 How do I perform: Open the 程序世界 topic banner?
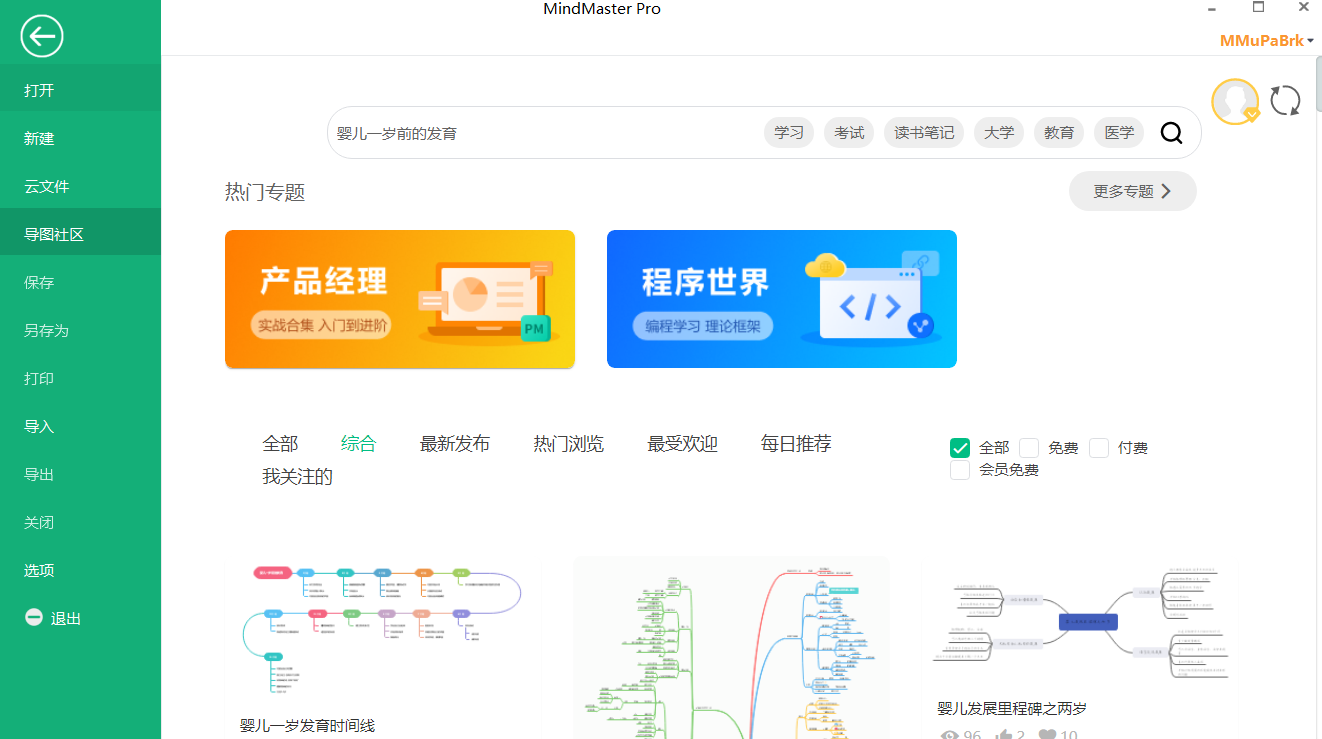click(782, 299)
